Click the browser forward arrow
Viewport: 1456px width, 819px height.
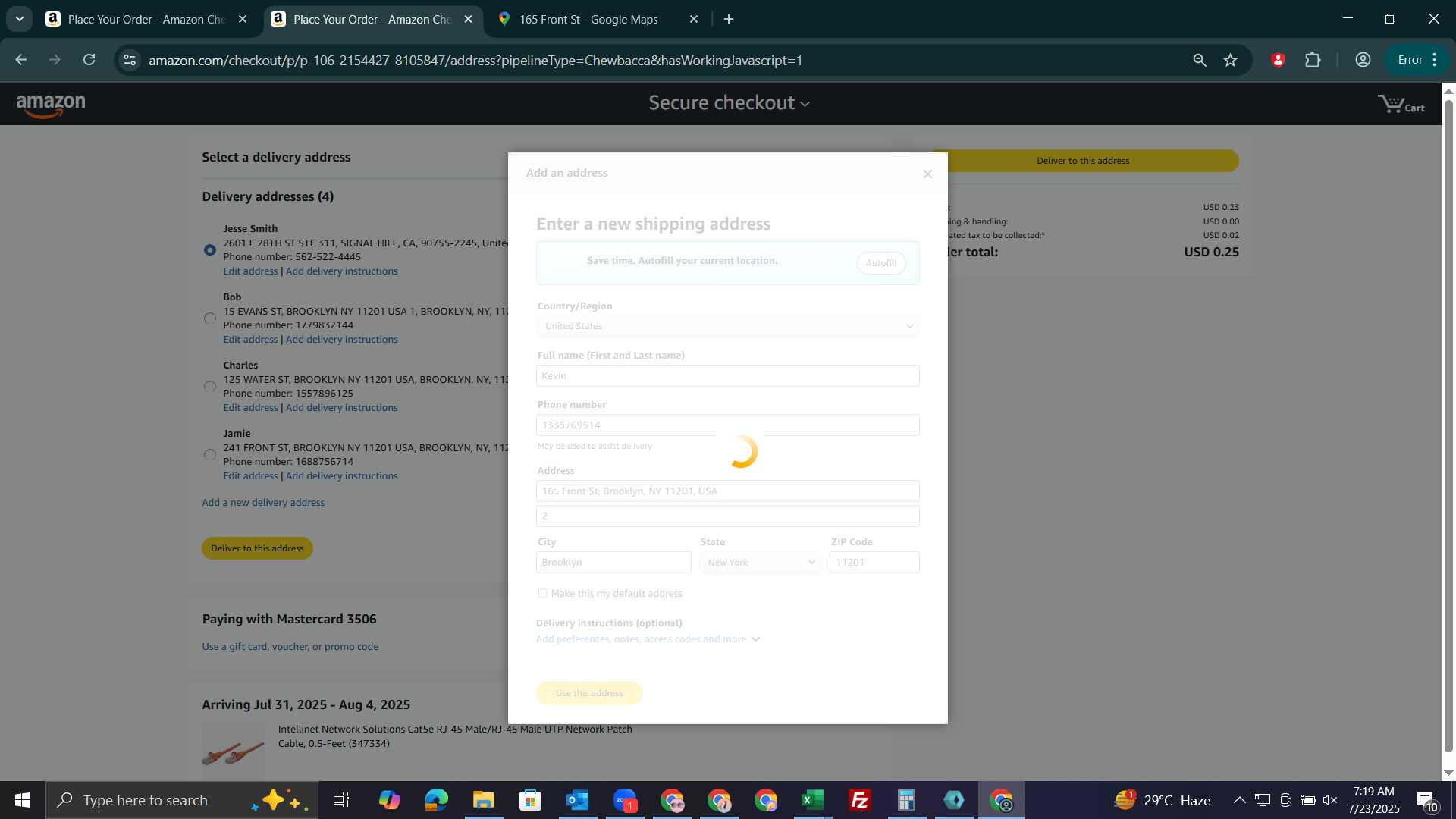(x=55, y=60)
